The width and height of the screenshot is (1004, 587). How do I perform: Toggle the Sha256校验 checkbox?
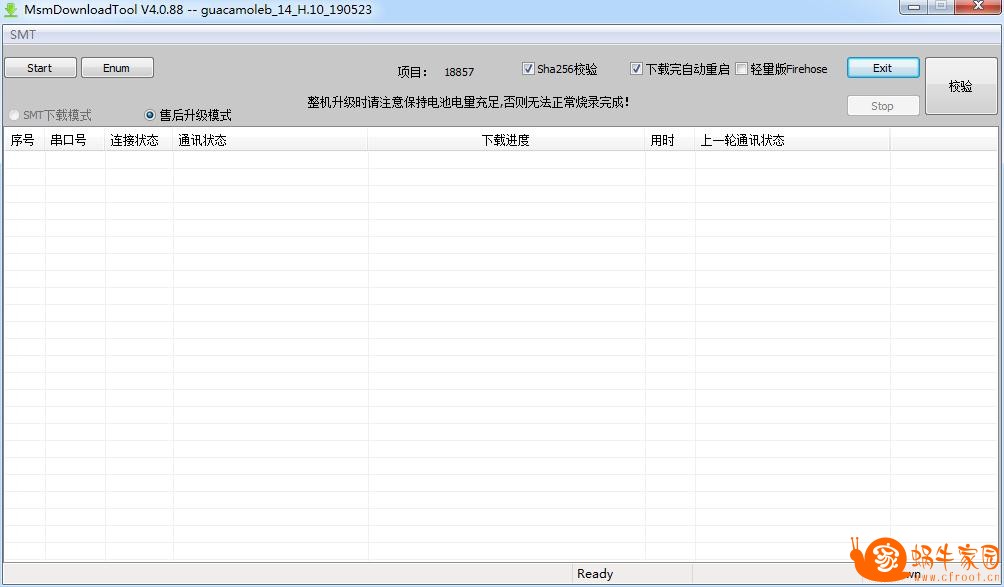coord(528,68)
